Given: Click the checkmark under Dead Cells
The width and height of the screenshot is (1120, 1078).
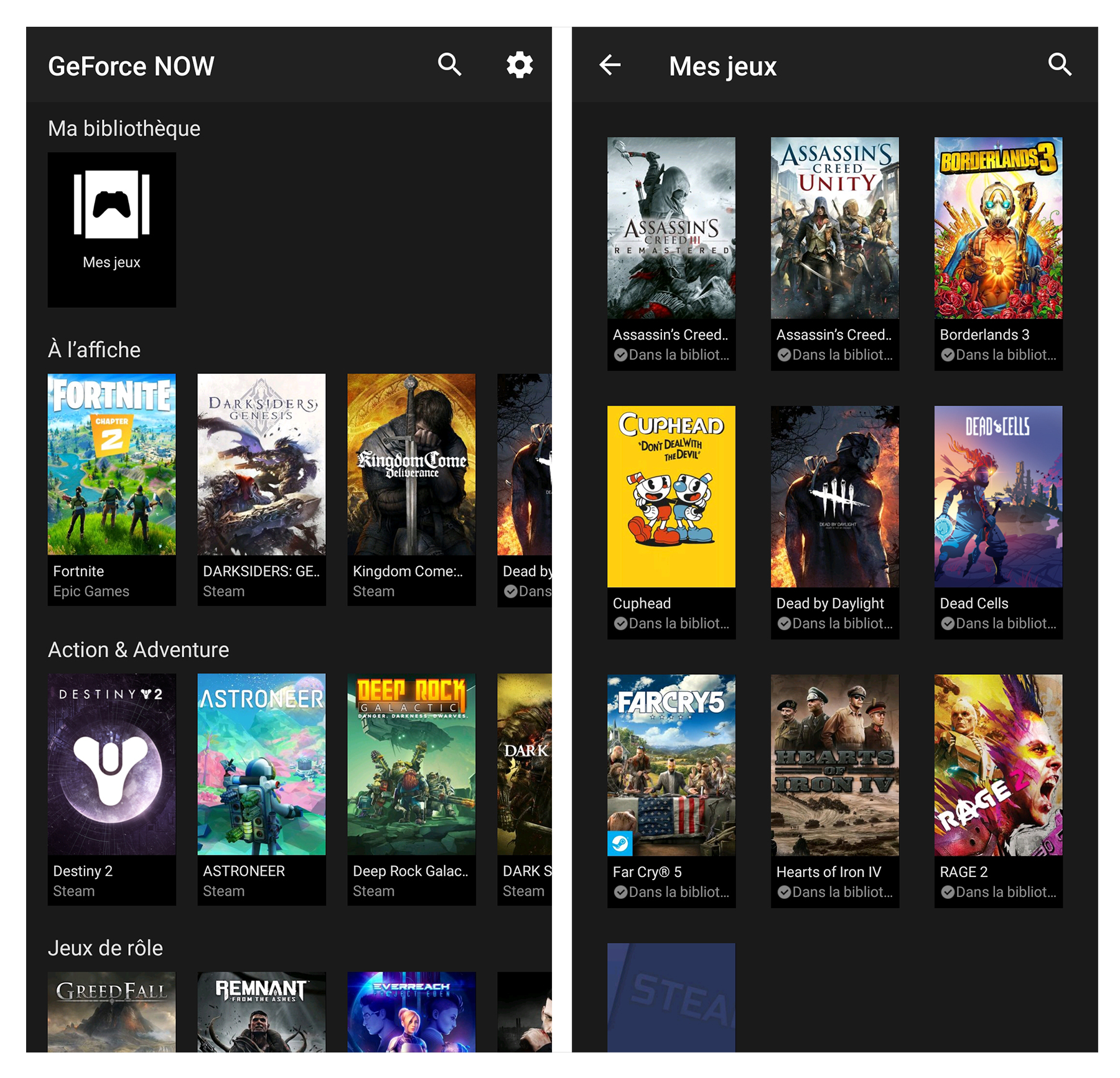Looking at the screenshot, I should (x=948, y=623).
